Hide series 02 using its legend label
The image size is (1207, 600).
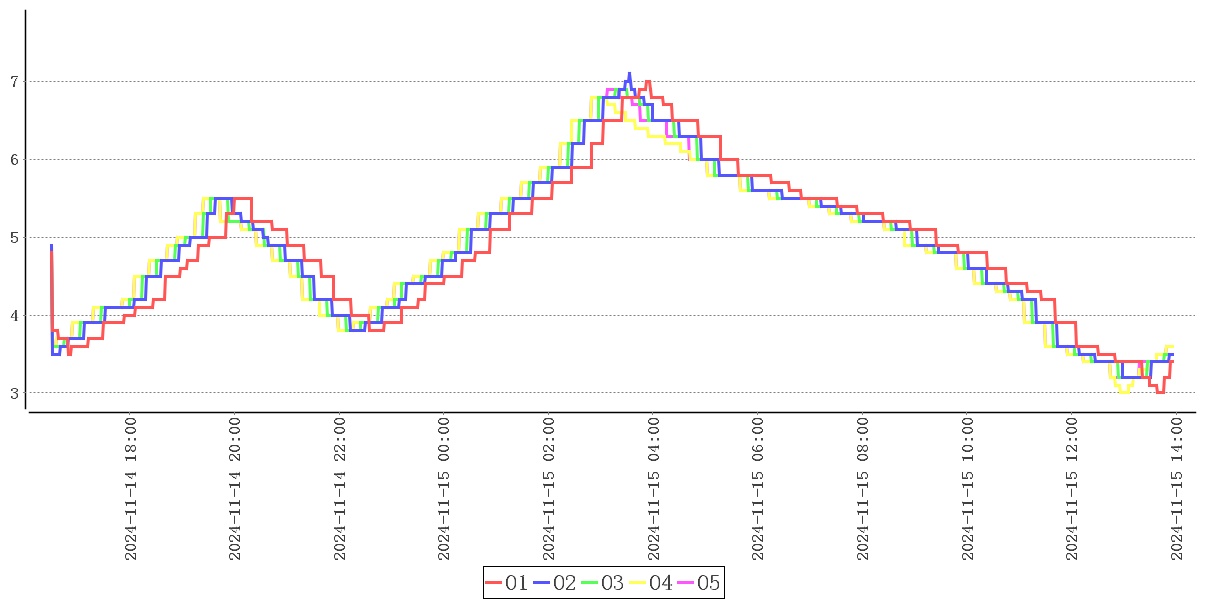click(565, 584)
